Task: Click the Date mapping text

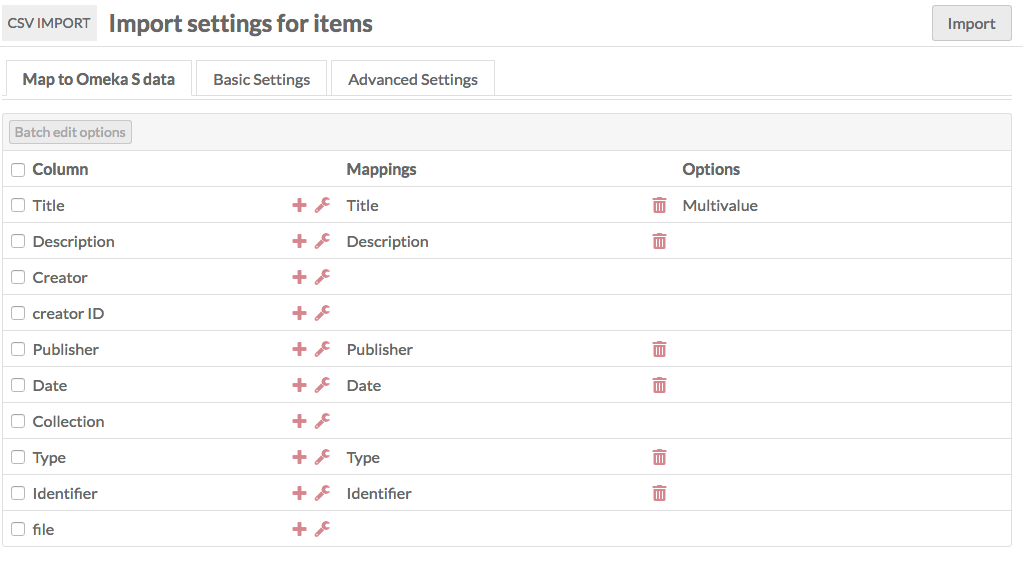Action: pyautogui.click(x=364, y=386)
